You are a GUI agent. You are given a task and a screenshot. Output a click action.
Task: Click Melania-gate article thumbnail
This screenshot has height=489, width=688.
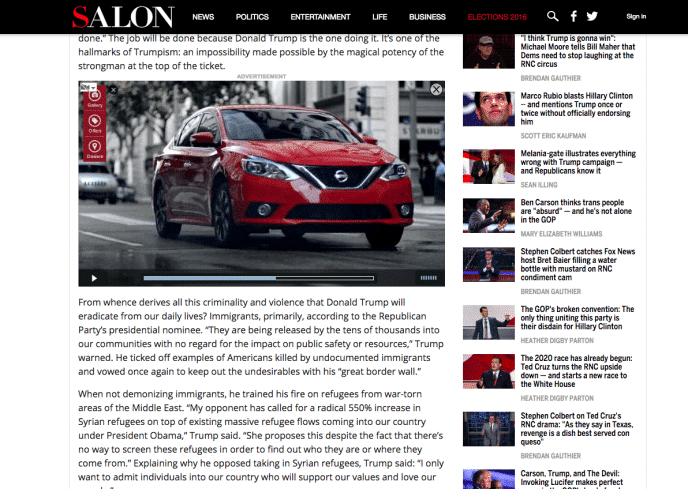489,166
